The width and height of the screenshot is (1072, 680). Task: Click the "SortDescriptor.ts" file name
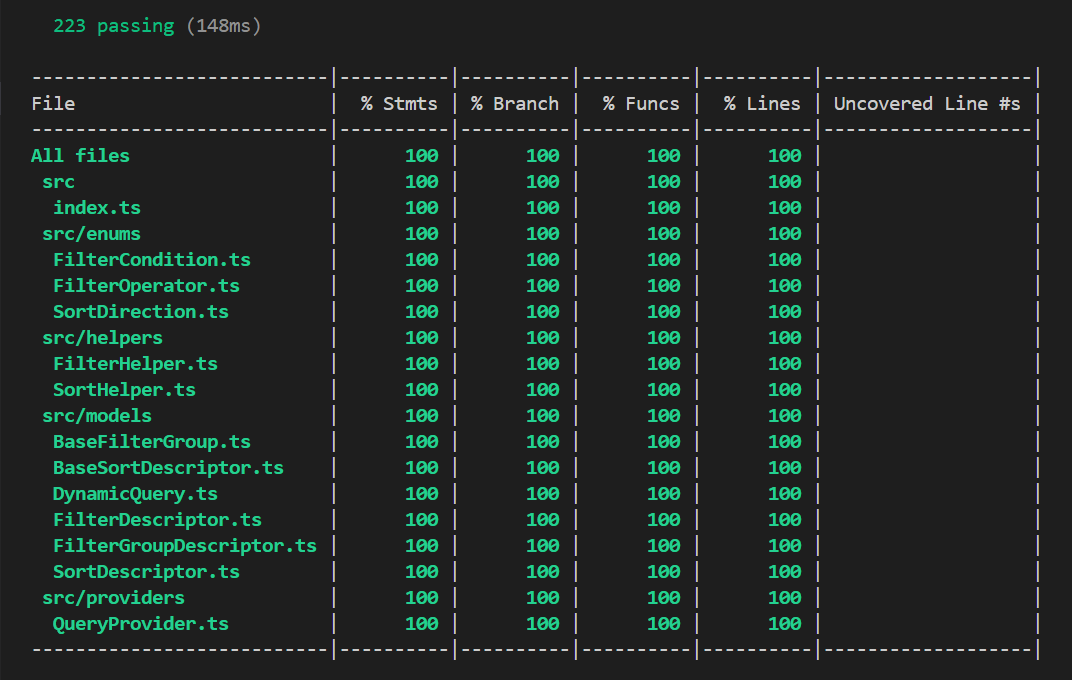146,571
